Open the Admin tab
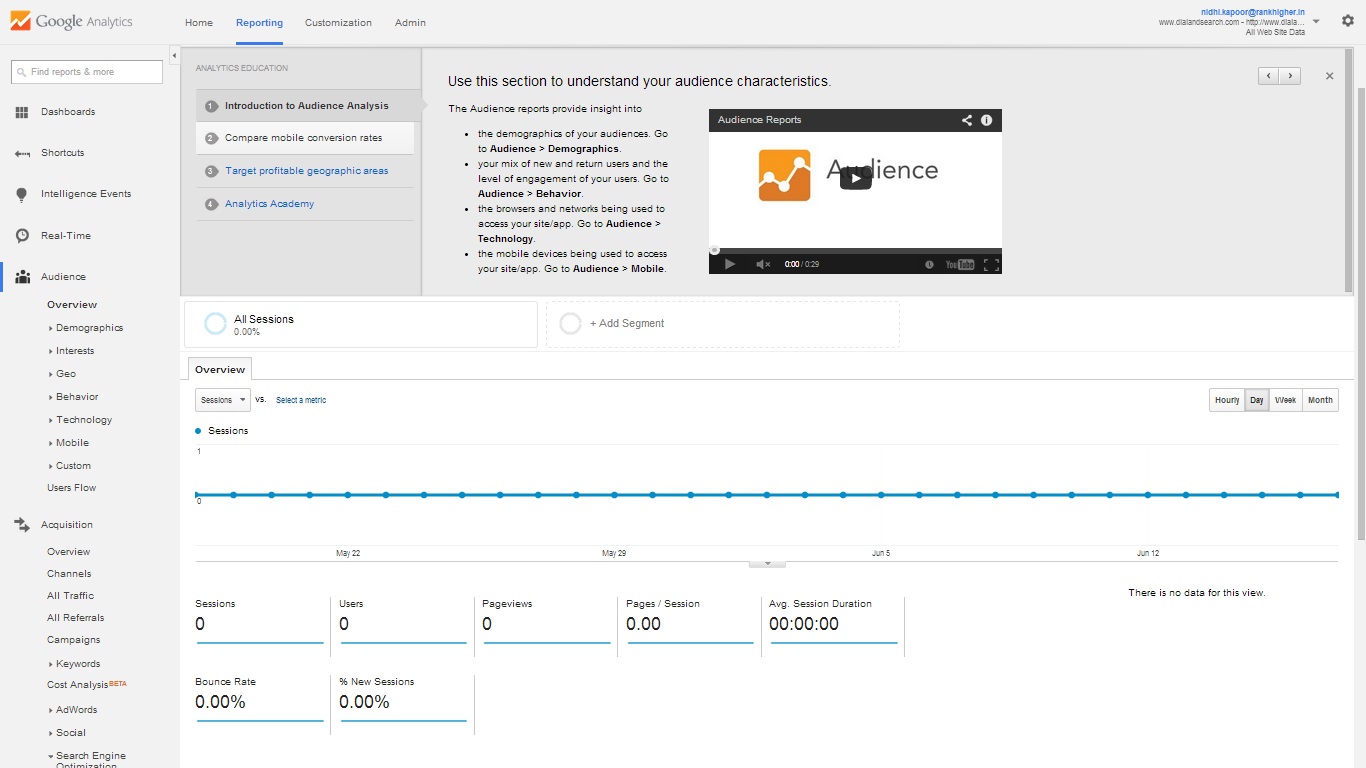Screen dimensions: 1366x768 point(410,22)
